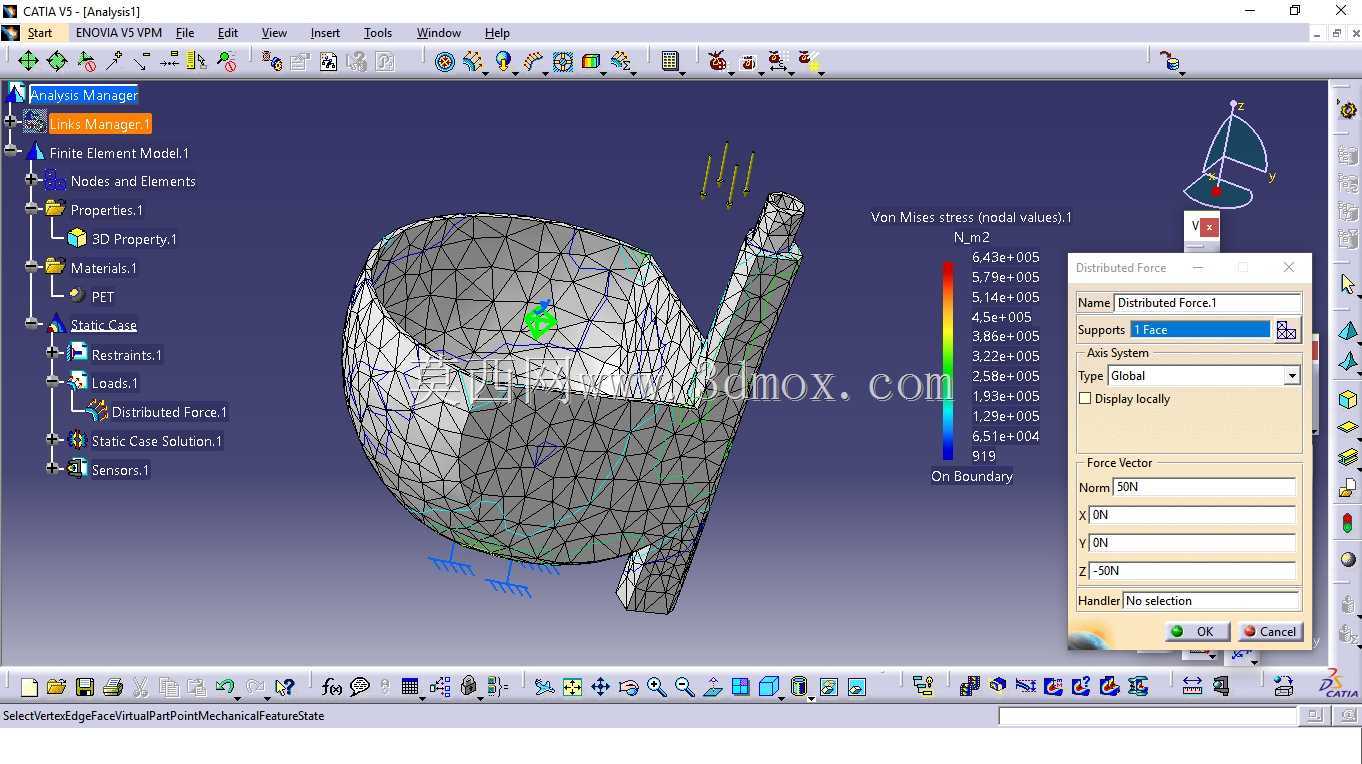Click the Normal View icon
The height and width of the screenshot is (764, 1362).
coord(713,687)
